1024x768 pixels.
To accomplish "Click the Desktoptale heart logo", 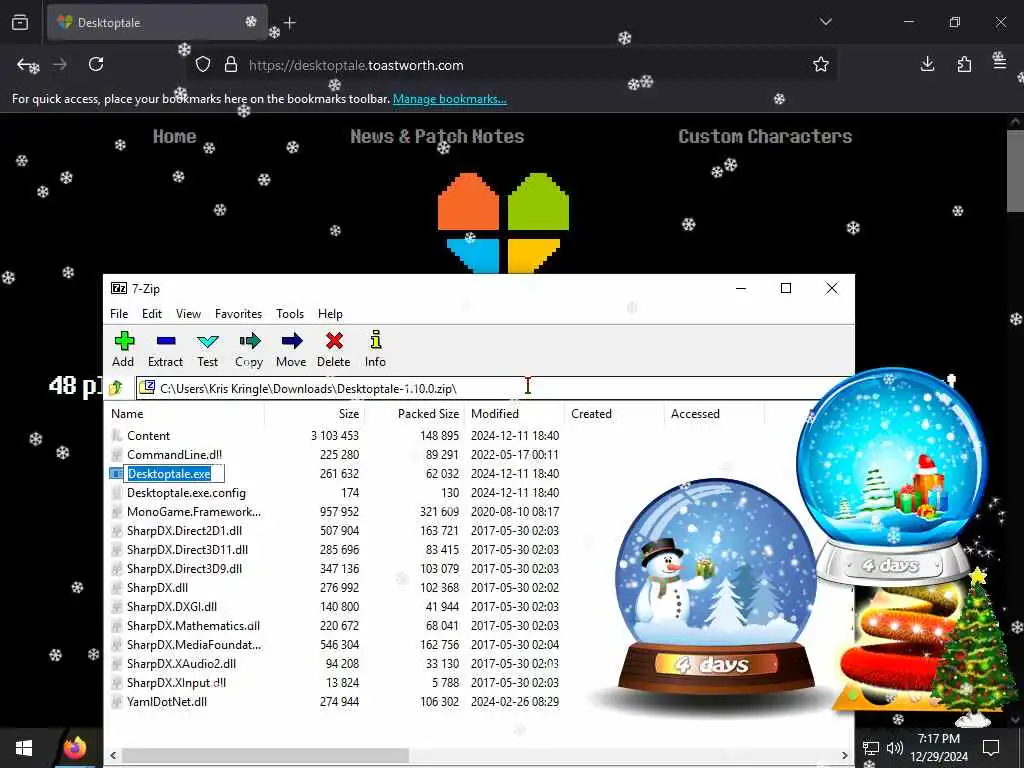I will tap(504, 223).
